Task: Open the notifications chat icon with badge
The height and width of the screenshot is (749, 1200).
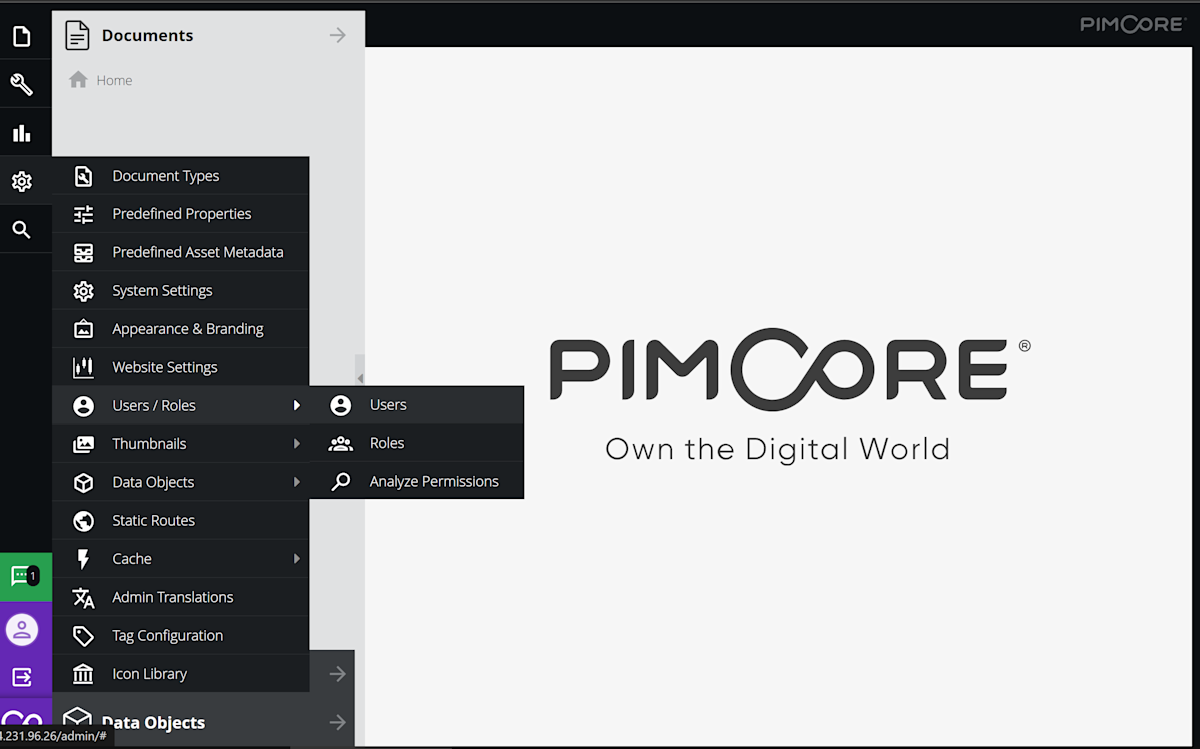Action: click(24, 576)
